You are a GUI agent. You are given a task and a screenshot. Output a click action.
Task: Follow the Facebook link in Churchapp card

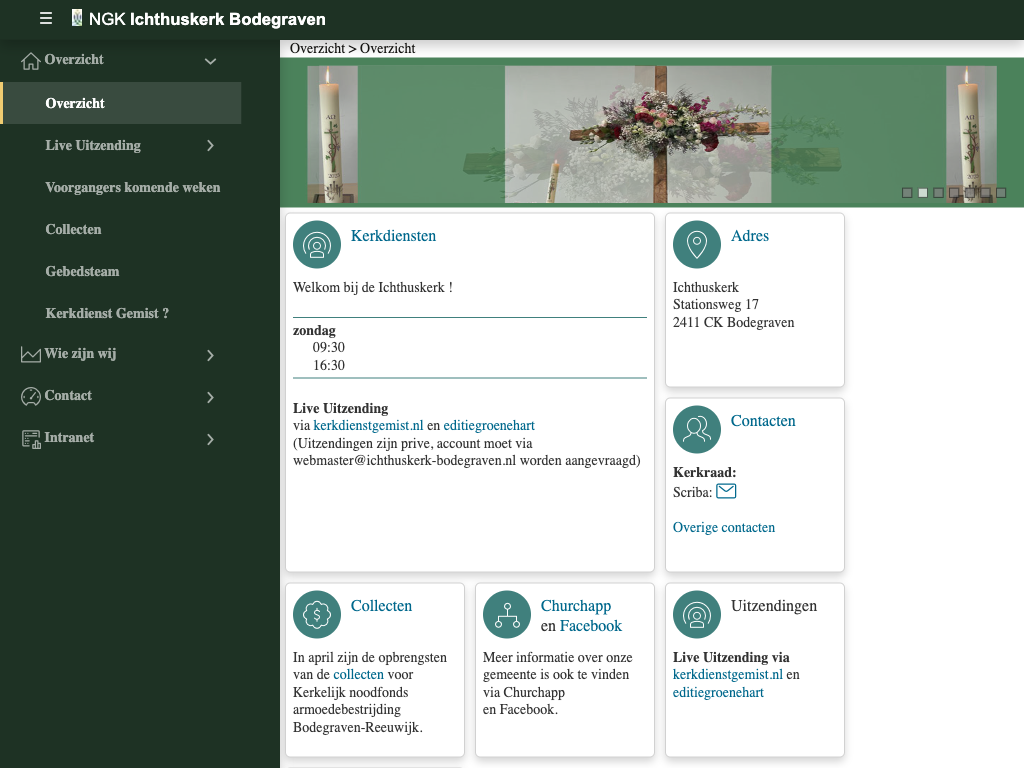click(x=590, y=626)
